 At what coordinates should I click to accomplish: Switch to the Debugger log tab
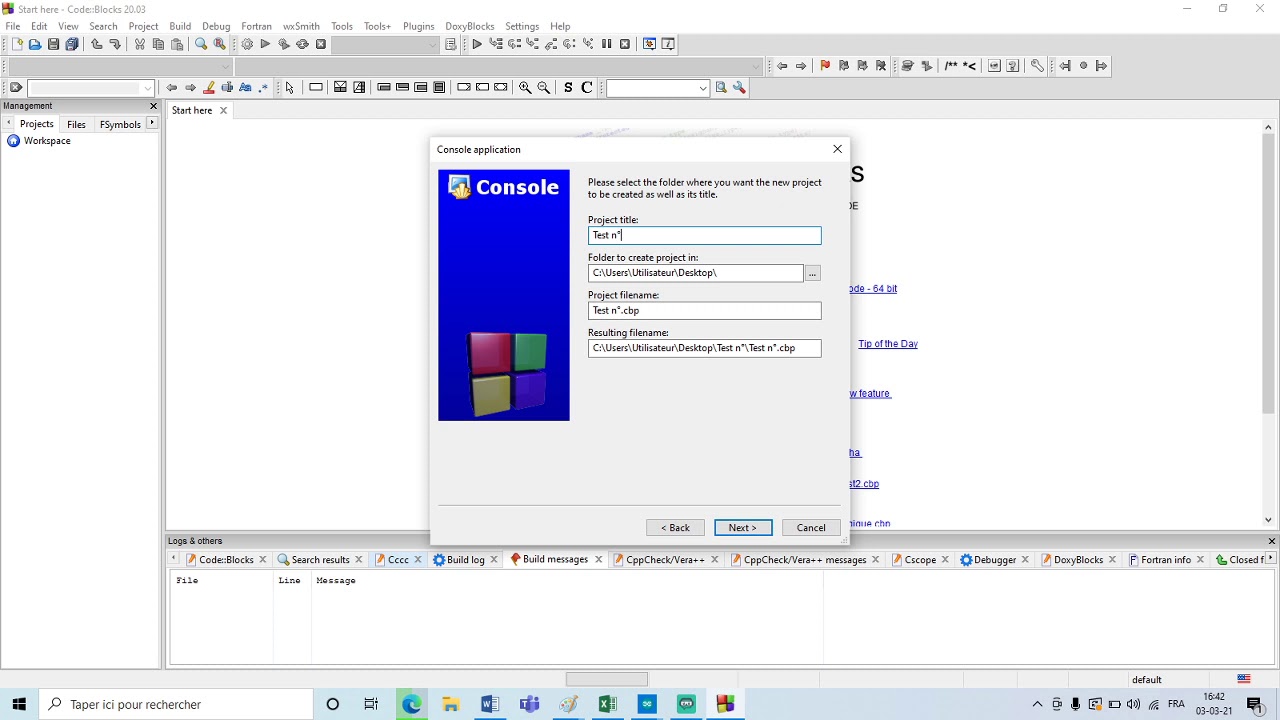[x=995, y=560]
